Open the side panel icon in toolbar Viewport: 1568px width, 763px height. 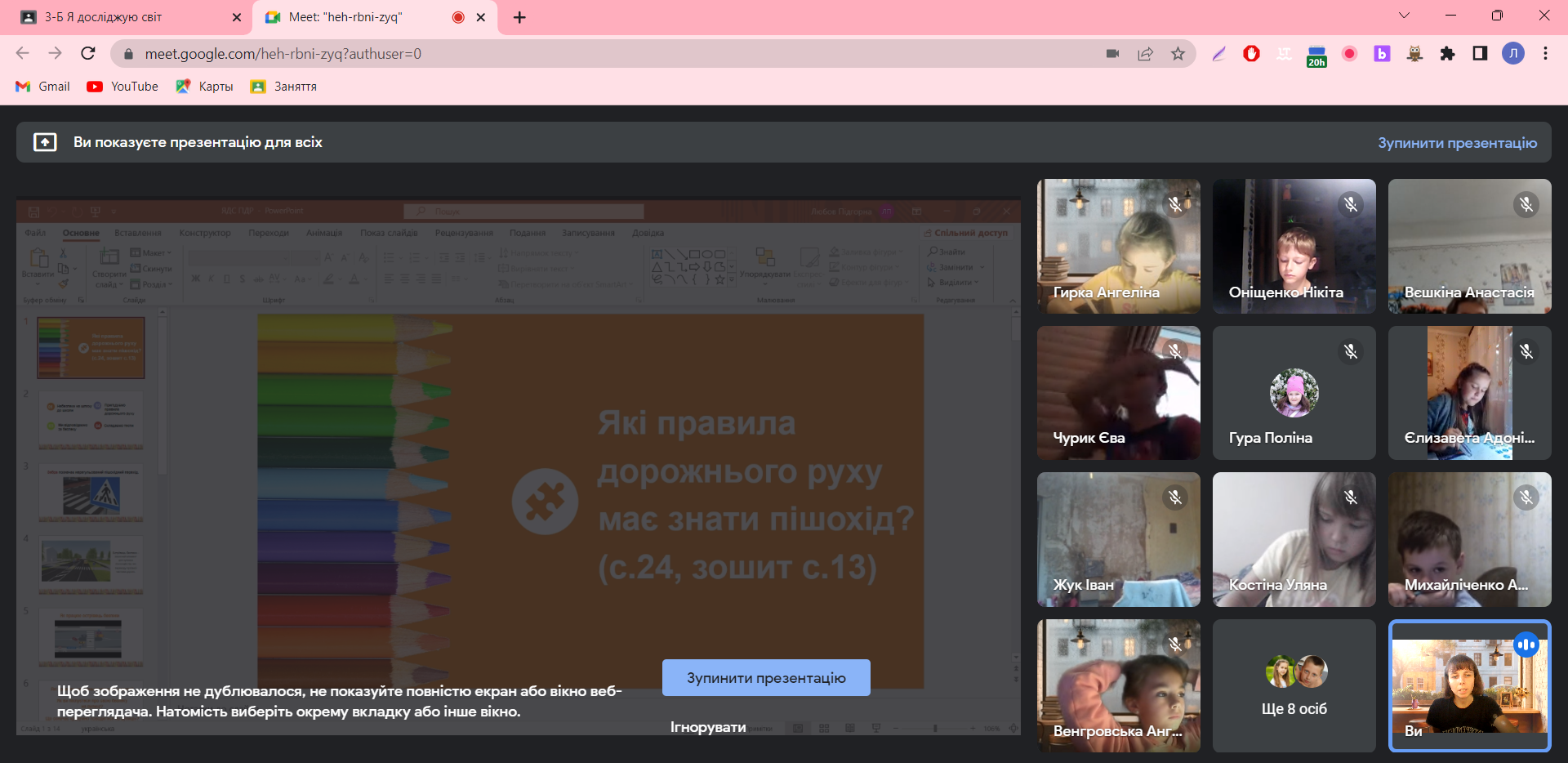point(1480,54)
